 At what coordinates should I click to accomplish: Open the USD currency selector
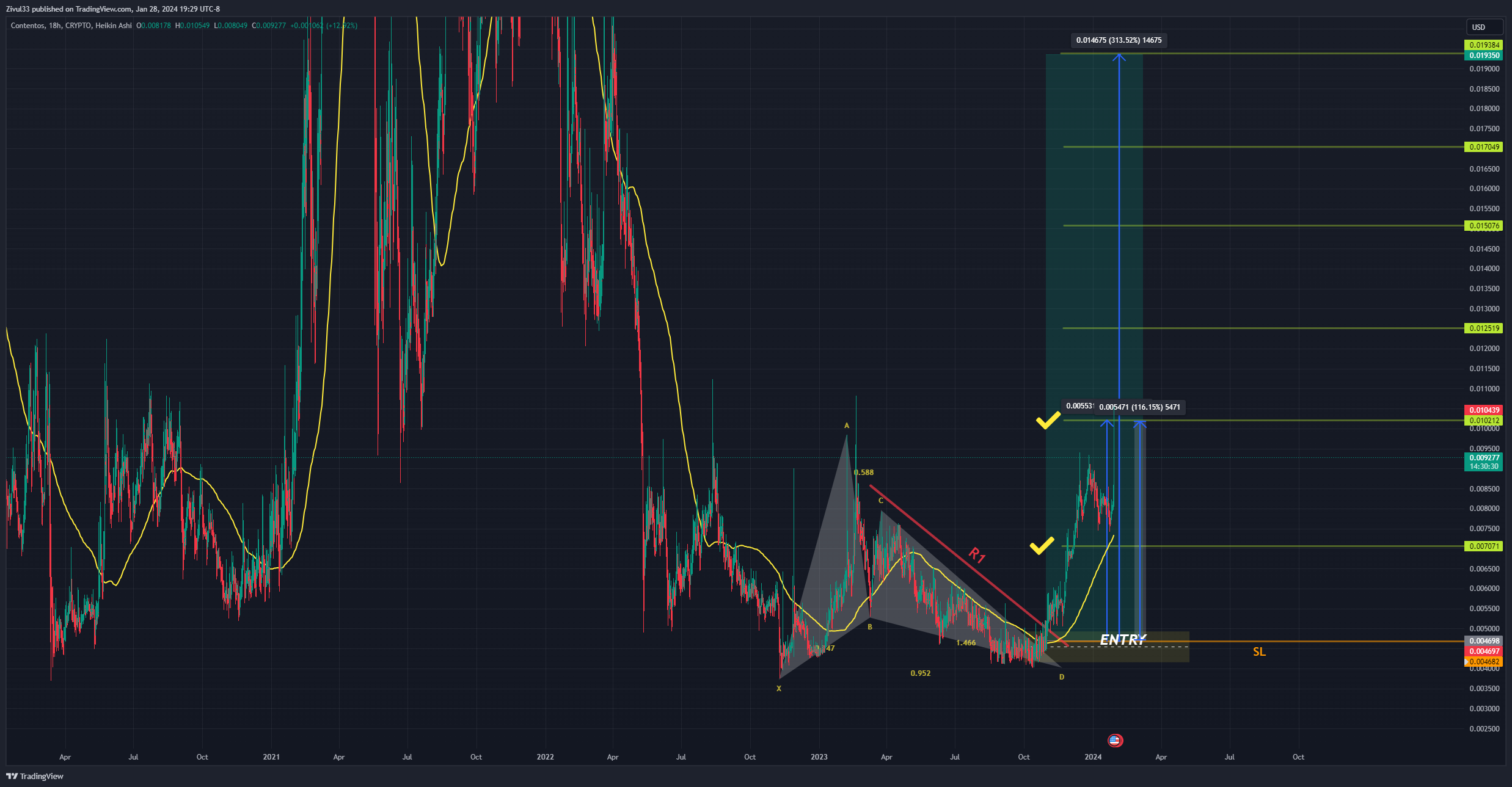1484,27
